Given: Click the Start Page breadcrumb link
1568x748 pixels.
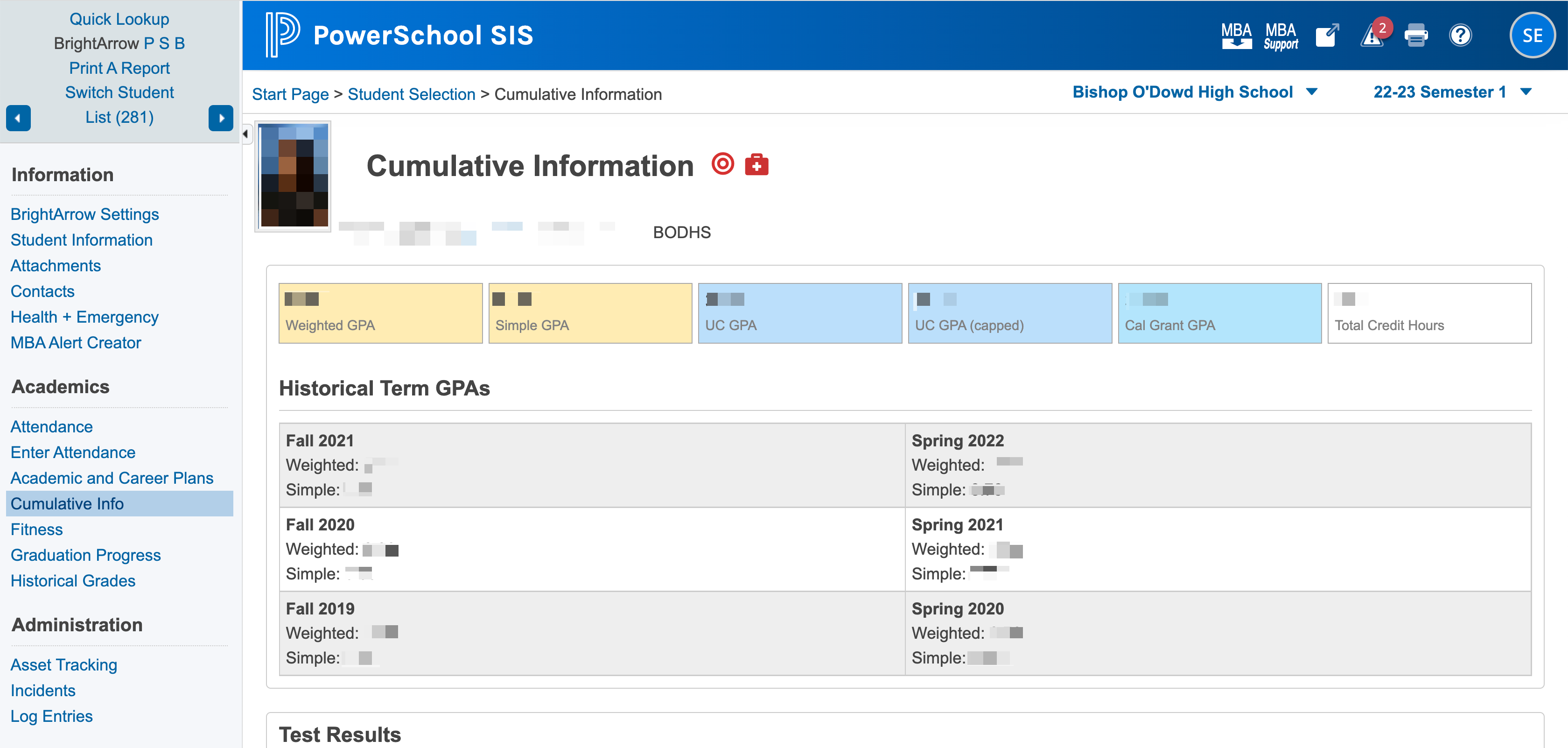Looking at the screenshot, I should coord(290,94).
